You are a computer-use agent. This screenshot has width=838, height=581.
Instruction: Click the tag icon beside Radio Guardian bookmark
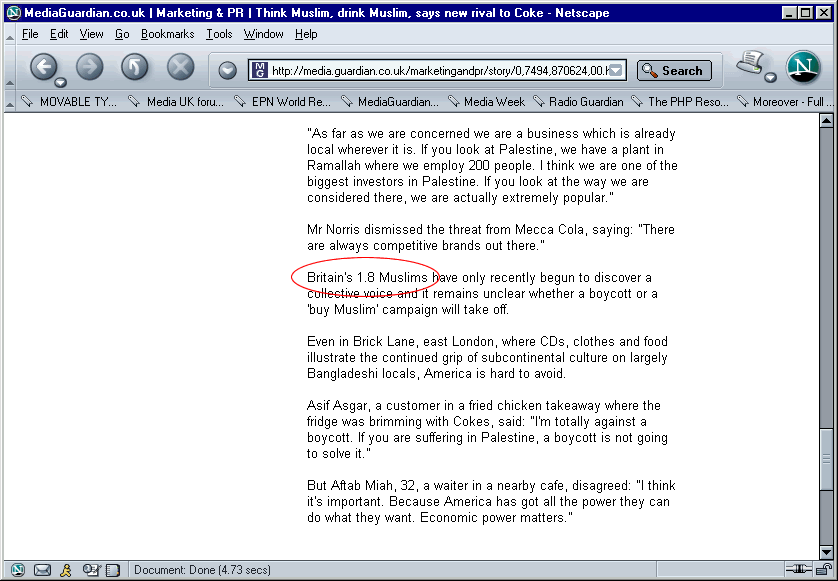[539, 100]
